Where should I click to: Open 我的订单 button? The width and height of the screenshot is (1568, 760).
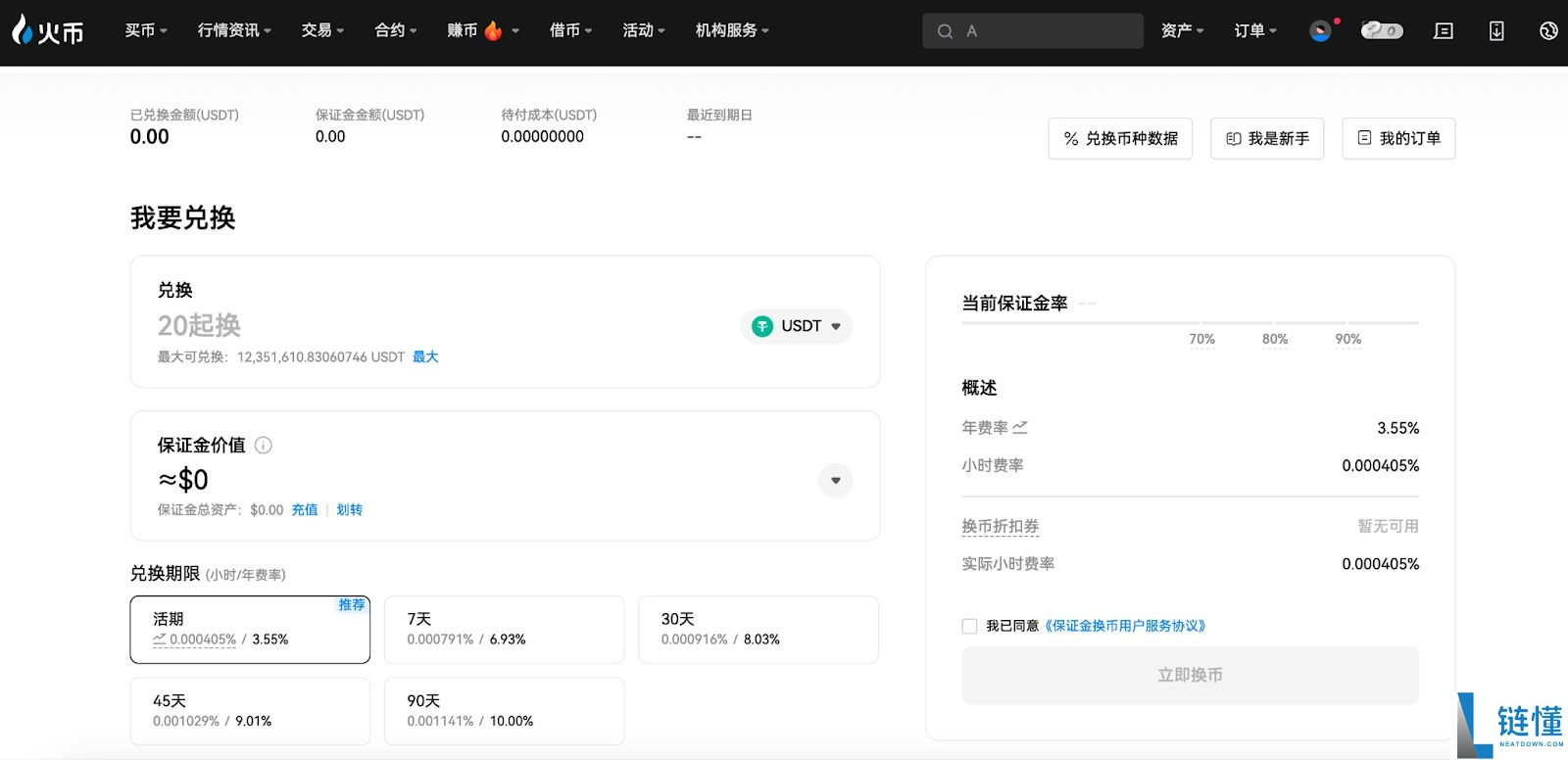coord(1398,138)
